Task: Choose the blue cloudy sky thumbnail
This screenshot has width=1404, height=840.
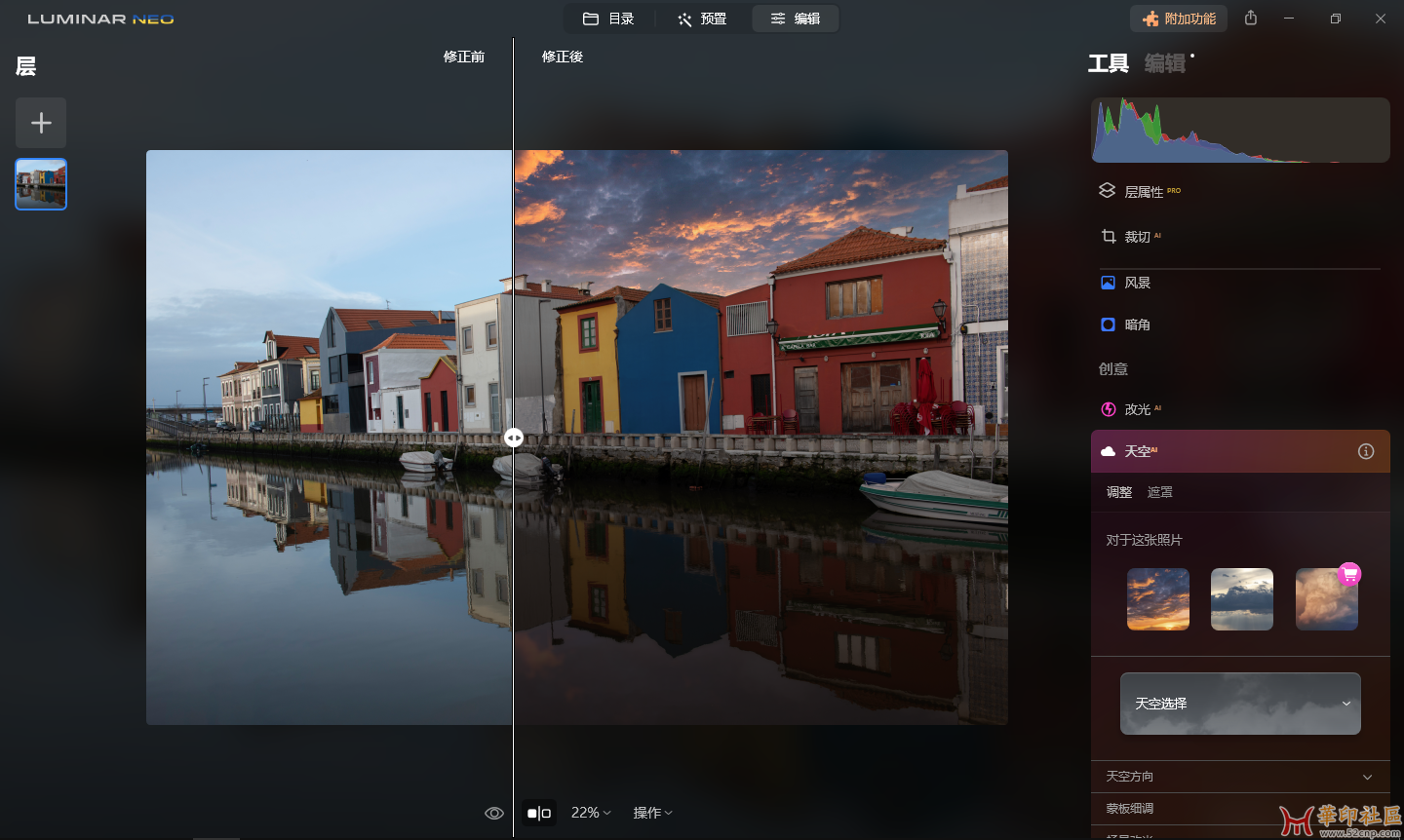Action: click(1242, 599)
